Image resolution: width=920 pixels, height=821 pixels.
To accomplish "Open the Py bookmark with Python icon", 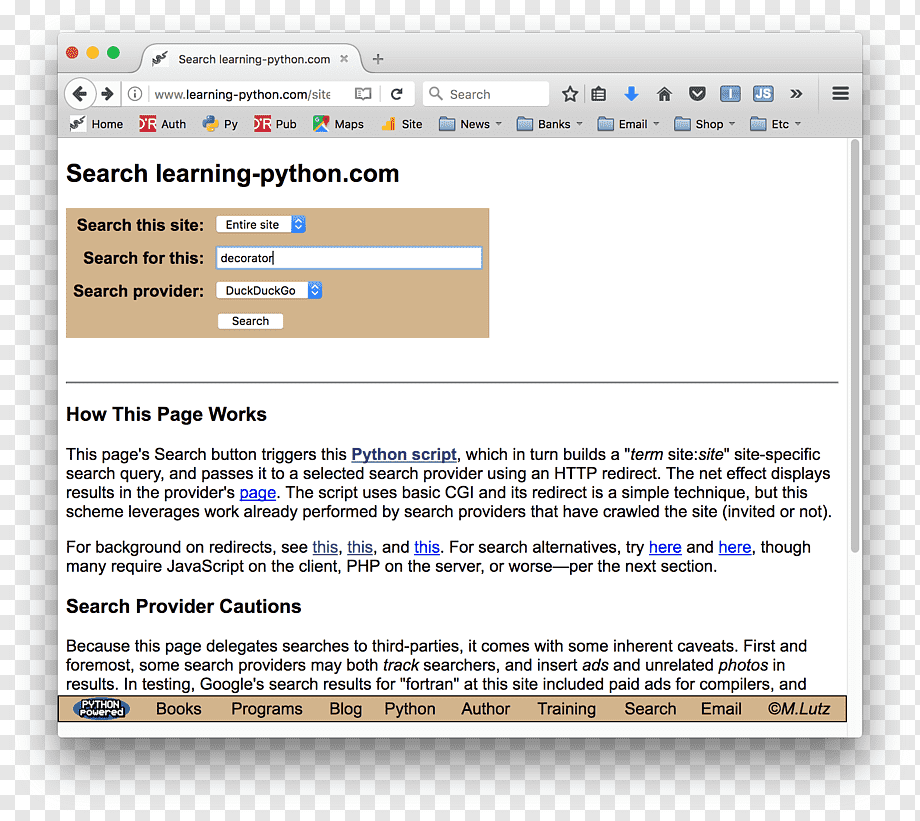I will click(x=220, y=124).
